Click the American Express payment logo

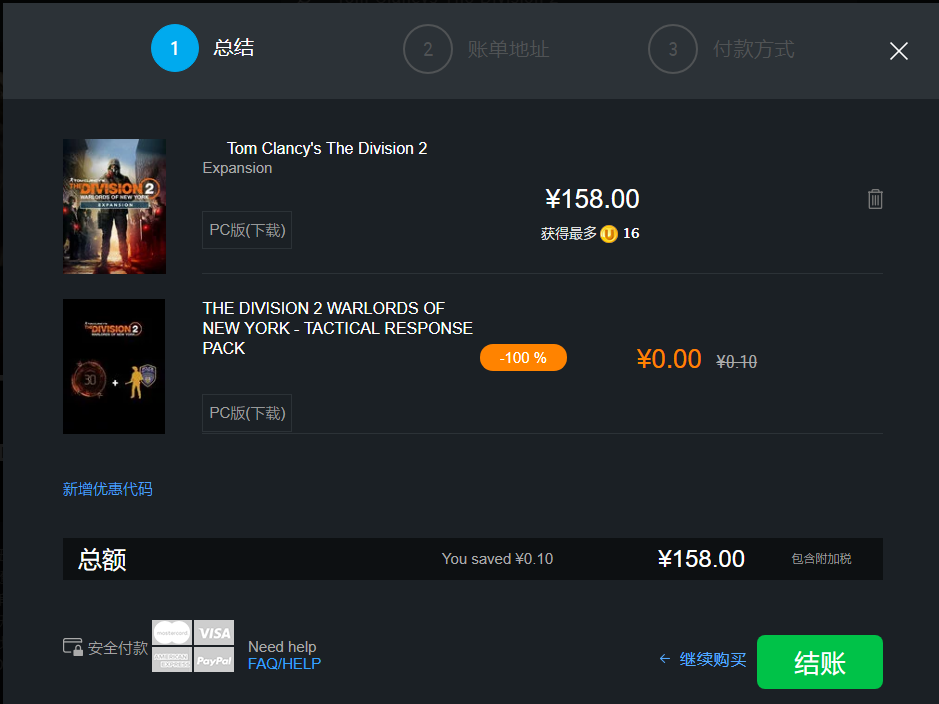coord(172,660)
